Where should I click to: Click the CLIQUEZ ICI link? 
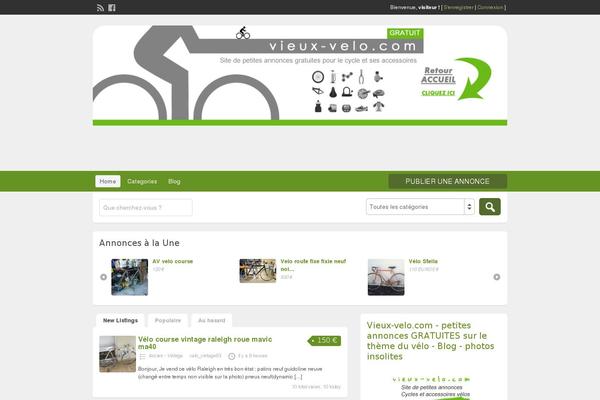point(438,93)
